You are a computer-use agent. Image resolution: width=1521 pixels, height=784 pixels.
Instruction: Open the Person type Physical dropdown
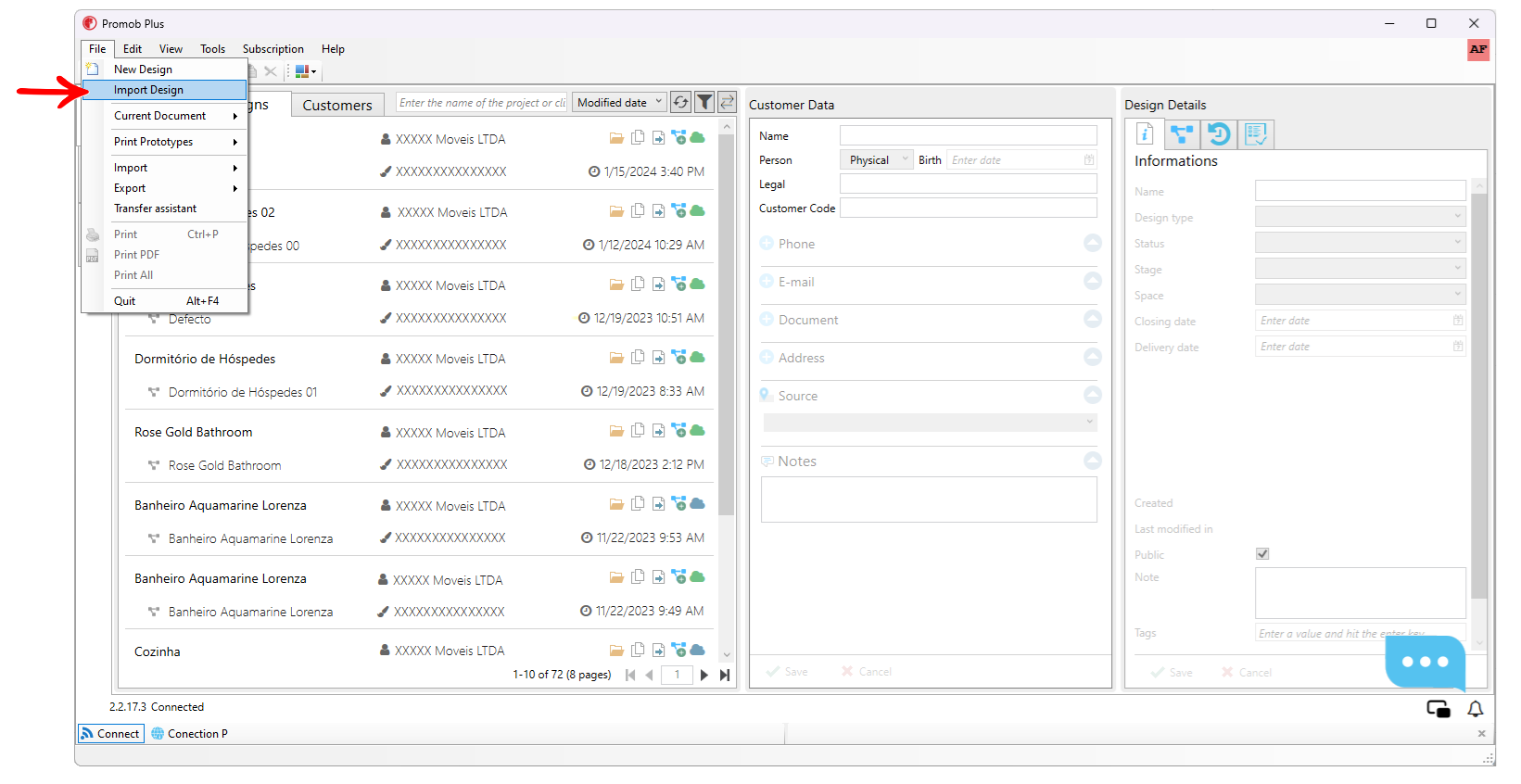pos(876,160)
